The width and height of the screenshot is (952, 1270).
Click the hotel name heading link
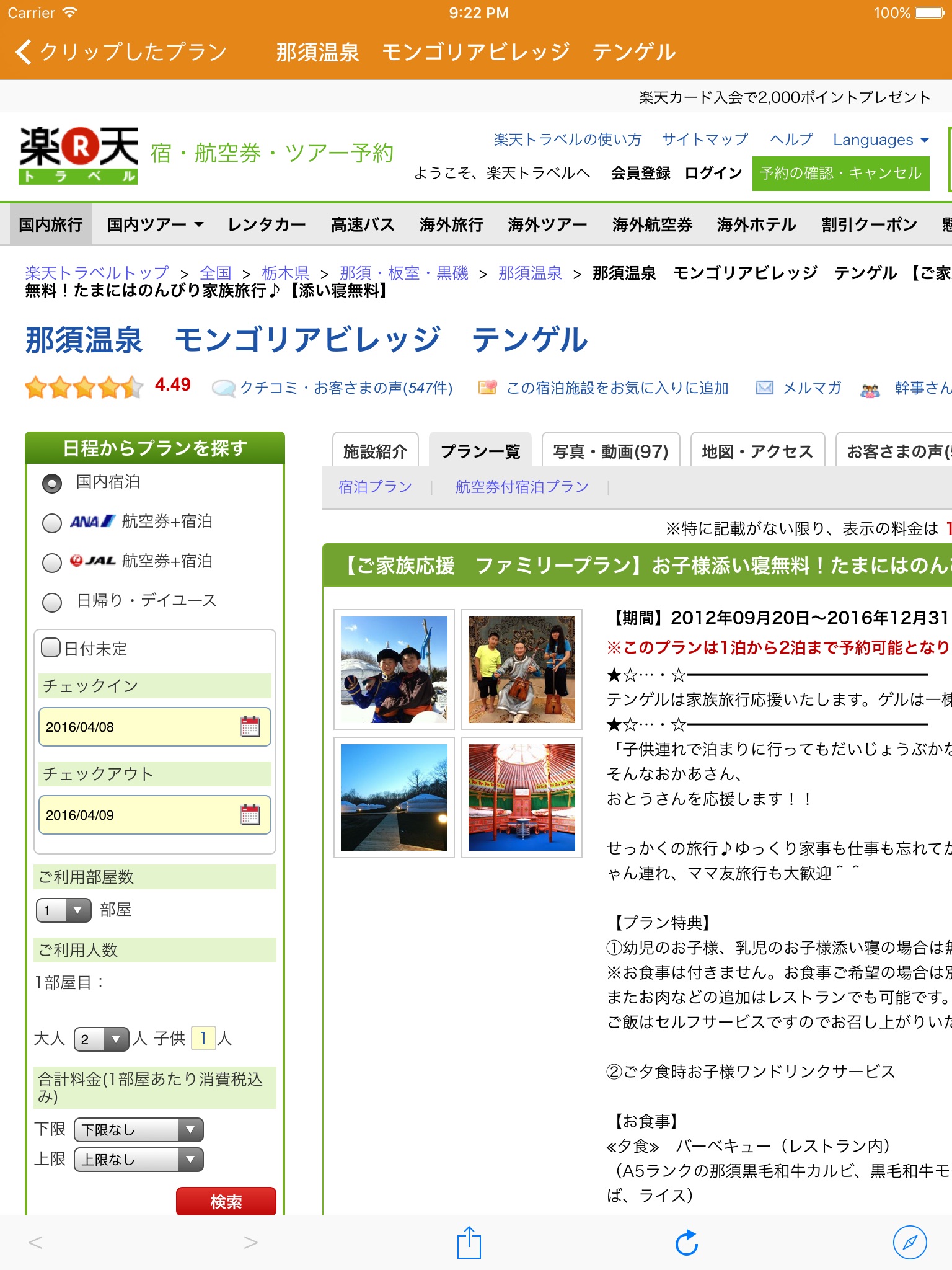click(306, 340)
